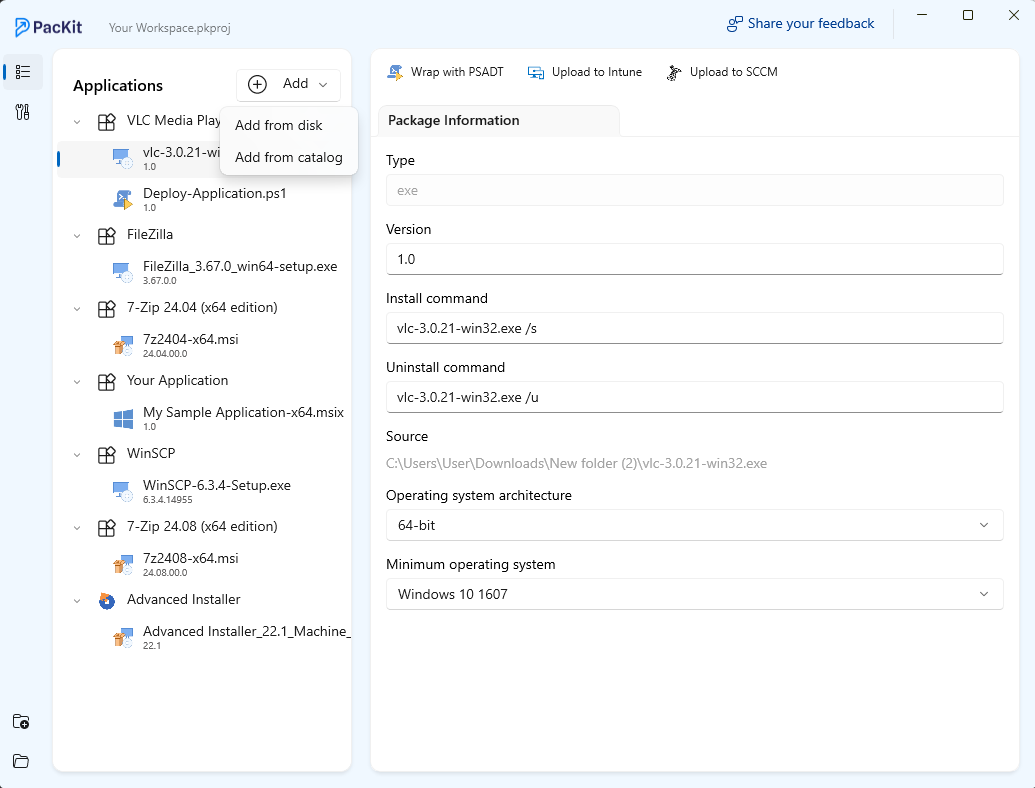The width and height of the screenshot is (1035, 788).
Task: Click Your Workspace.pkproj title text
Action: coord(170,28)
